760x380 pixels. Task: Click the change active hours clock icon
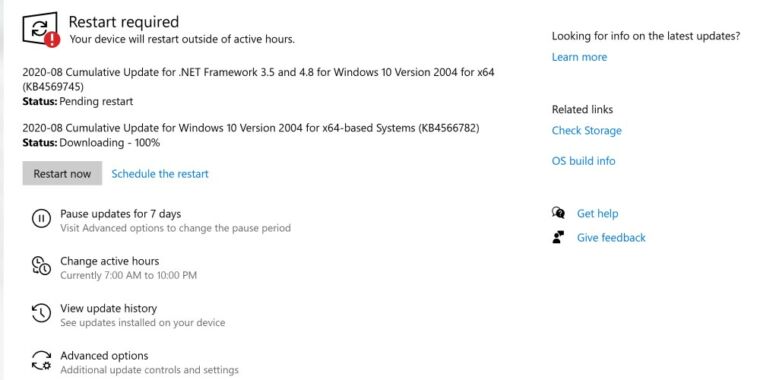[x=41, y=266]
